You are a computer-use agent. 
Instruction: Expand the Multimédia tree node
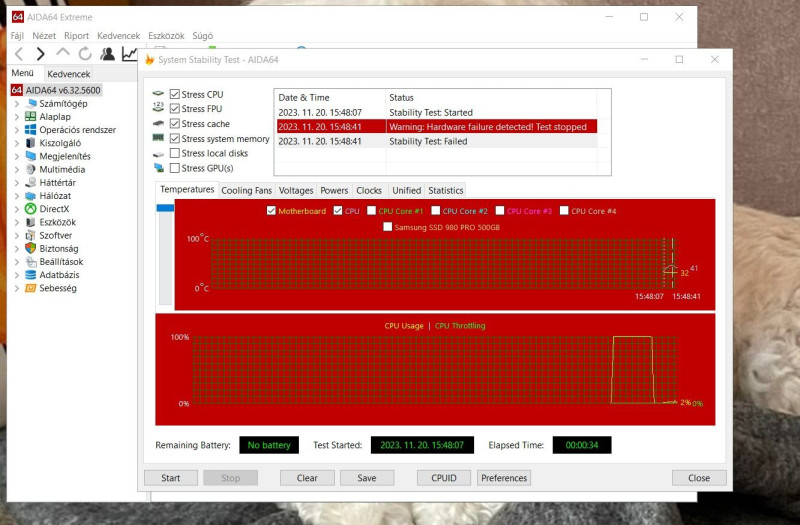(x=16, y=169)
